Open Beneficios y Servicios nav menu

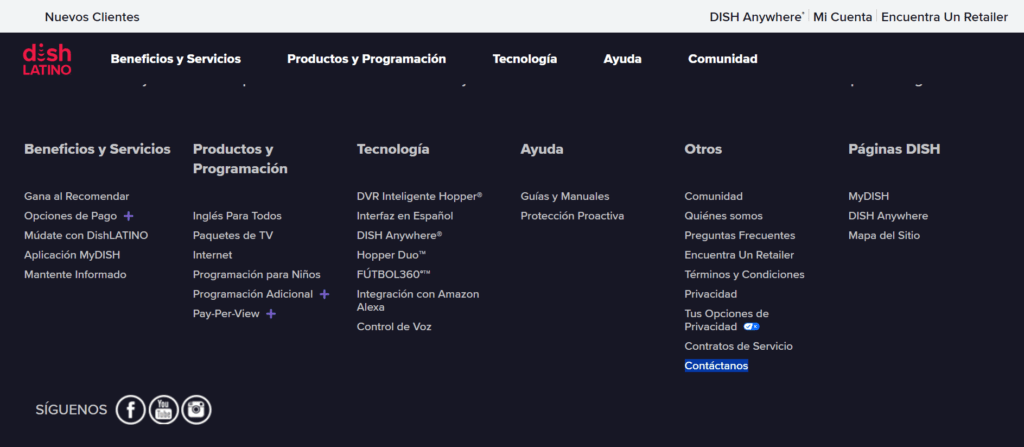pos(176,59)
